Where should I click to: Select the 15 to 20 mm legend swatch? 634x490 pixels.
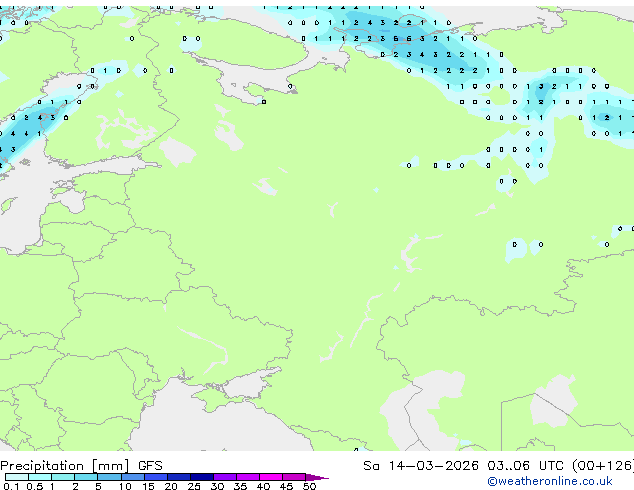click(x=155, y=477)
